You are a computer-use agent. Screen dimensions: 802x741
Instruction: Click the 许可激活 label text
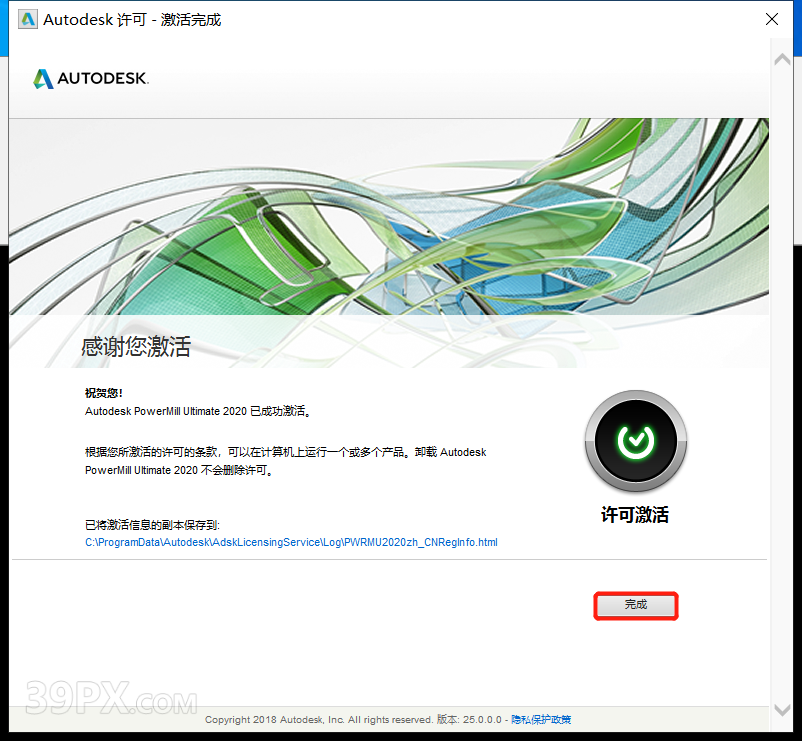click(635, 514)
